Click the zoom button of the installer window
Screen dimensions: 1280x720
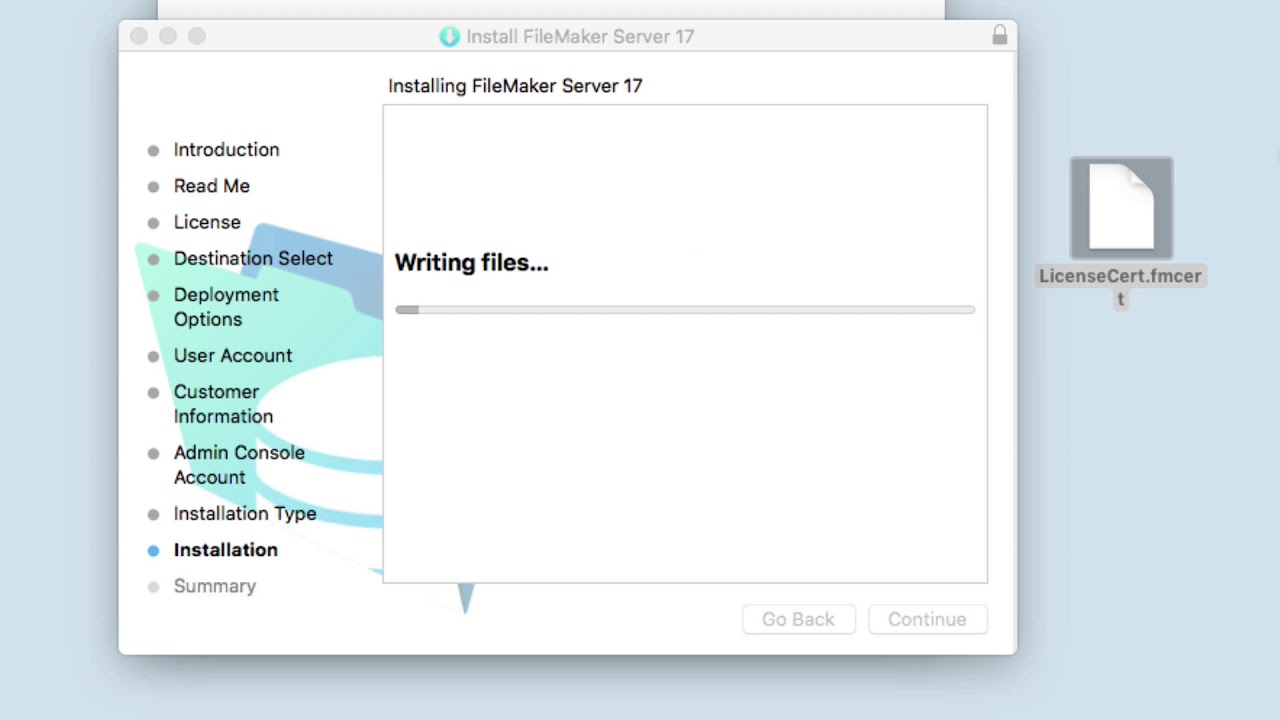197,36
